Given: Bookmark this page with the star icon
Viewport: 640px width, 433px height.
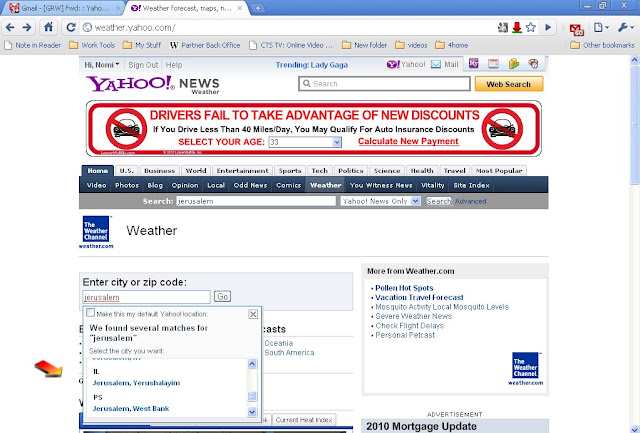Looking at the screenshot, I should pyautogui.click(x=531, y=27).
